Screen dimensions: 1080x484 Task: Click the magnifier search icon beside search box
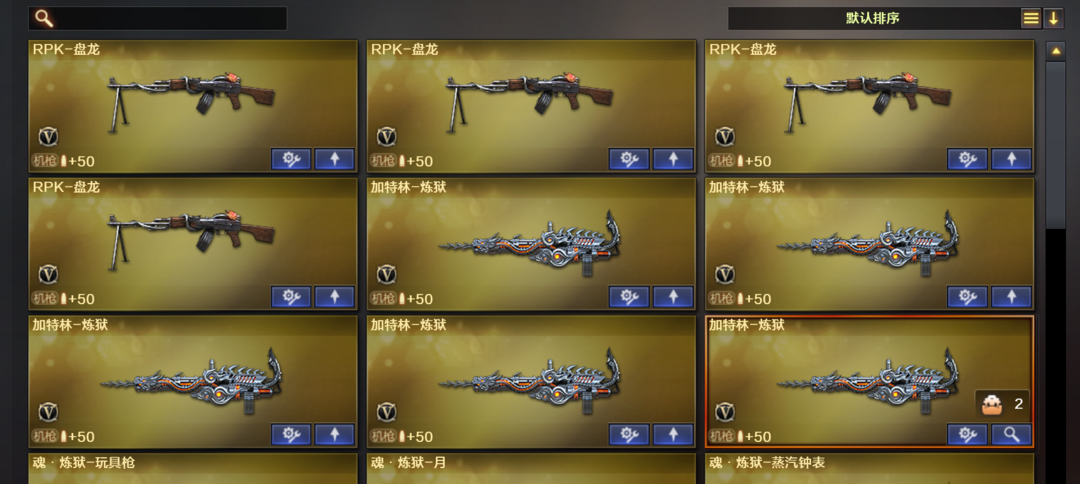click(x=44, y=18)
